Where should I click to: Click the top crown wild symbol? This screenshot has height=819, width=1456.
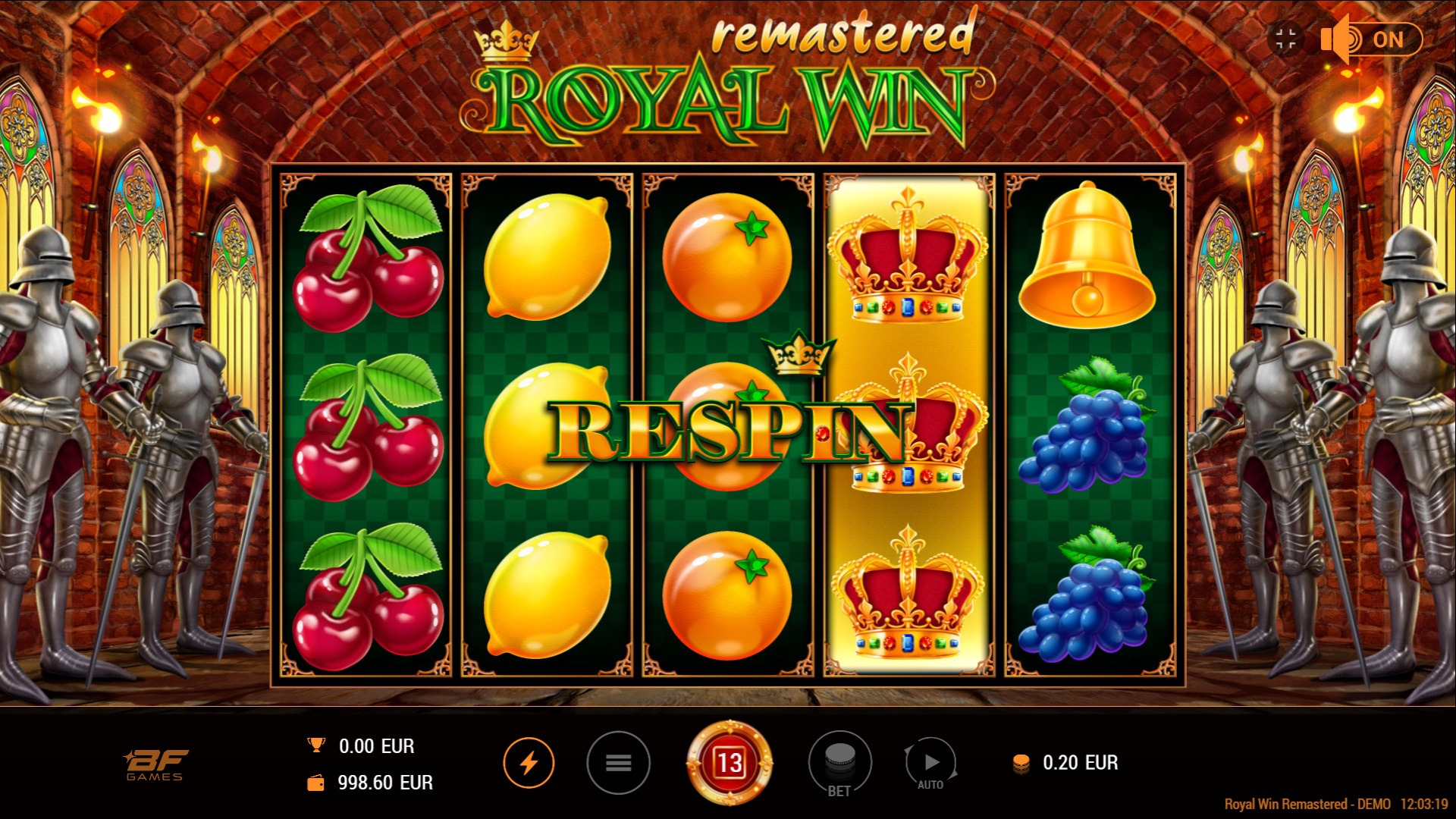click(907, 256)
